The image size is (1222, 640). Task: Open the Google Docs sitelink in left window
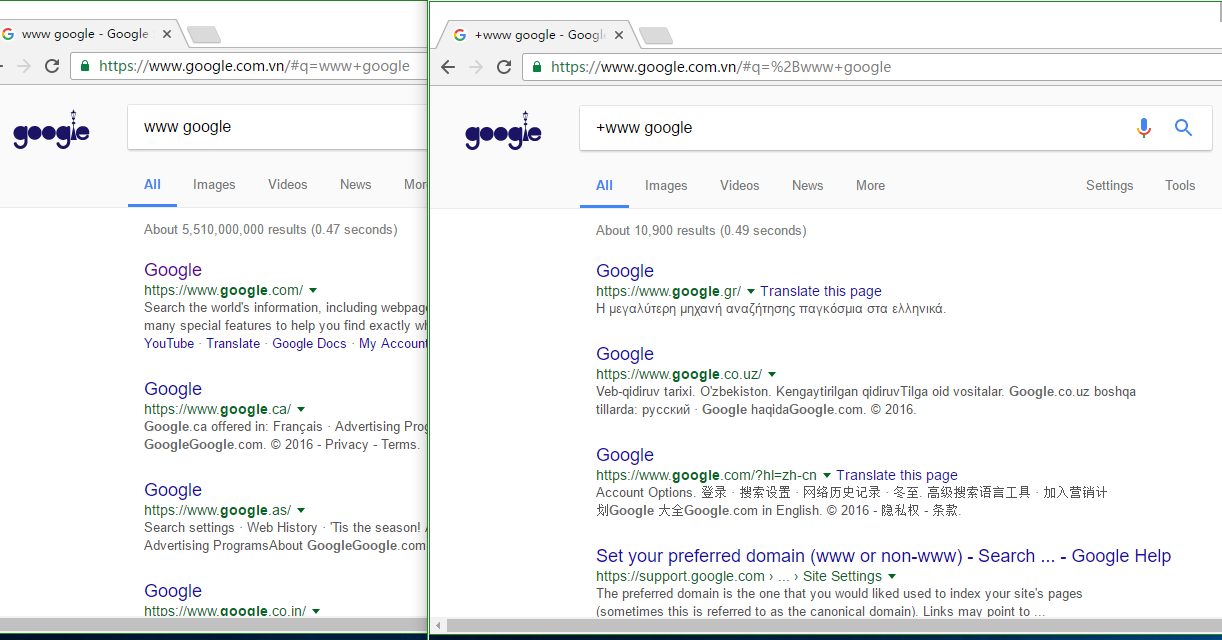(x=309, y=343)
